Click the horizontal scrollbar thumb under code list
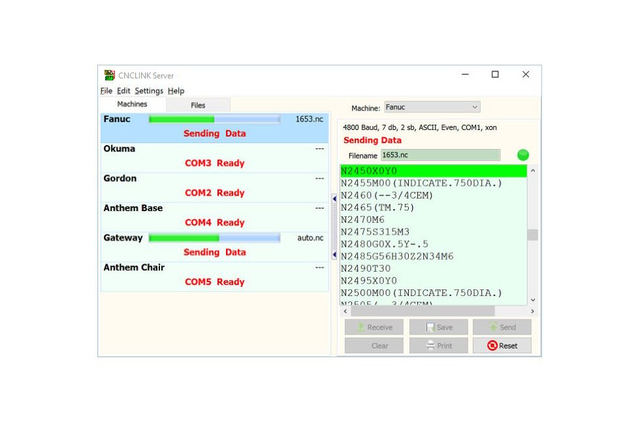Image resolution: width=640 pixels, height=422 pixels. 423,311
